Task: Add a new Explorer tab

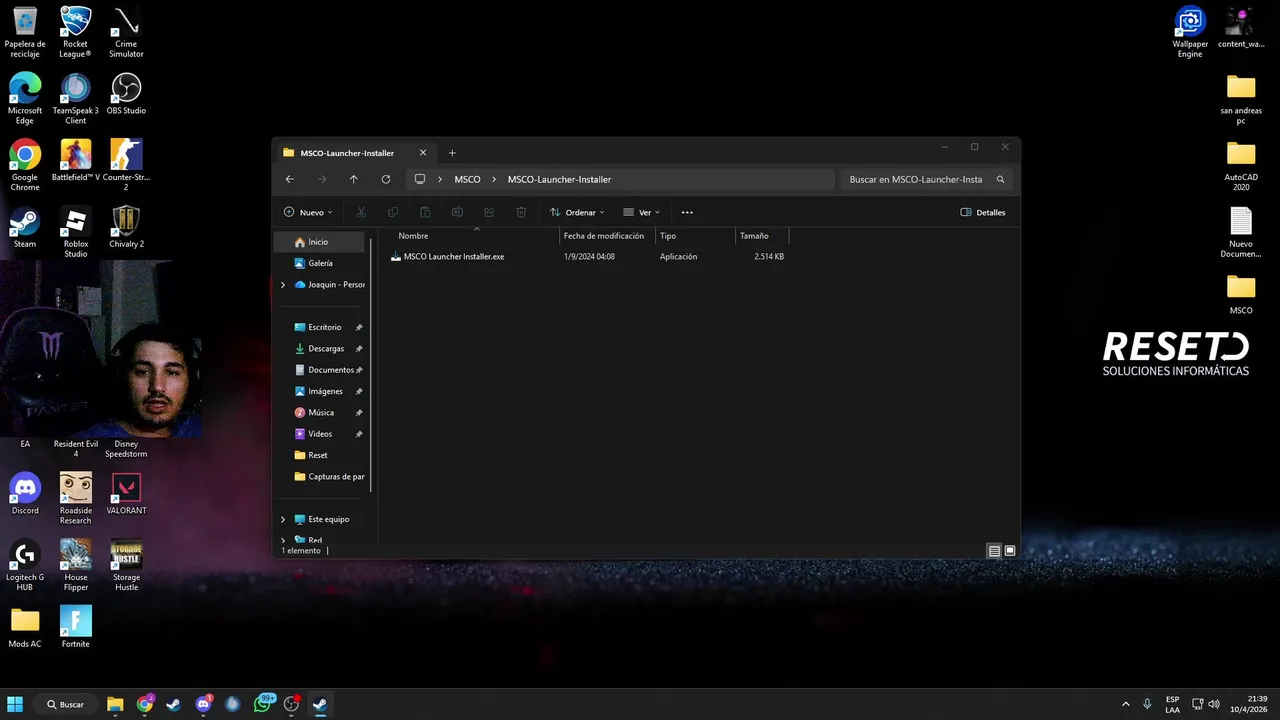Action: [x=452, y=153]
